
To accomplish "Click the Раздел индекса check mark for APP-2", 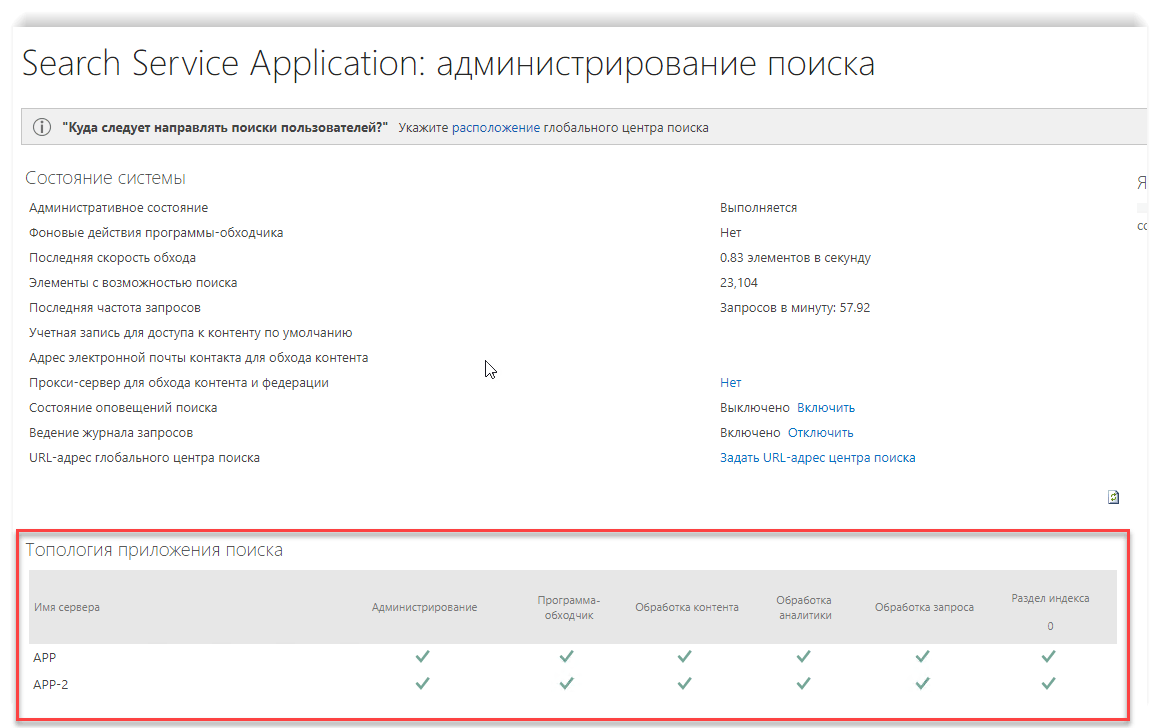I will coord(1048,684).
